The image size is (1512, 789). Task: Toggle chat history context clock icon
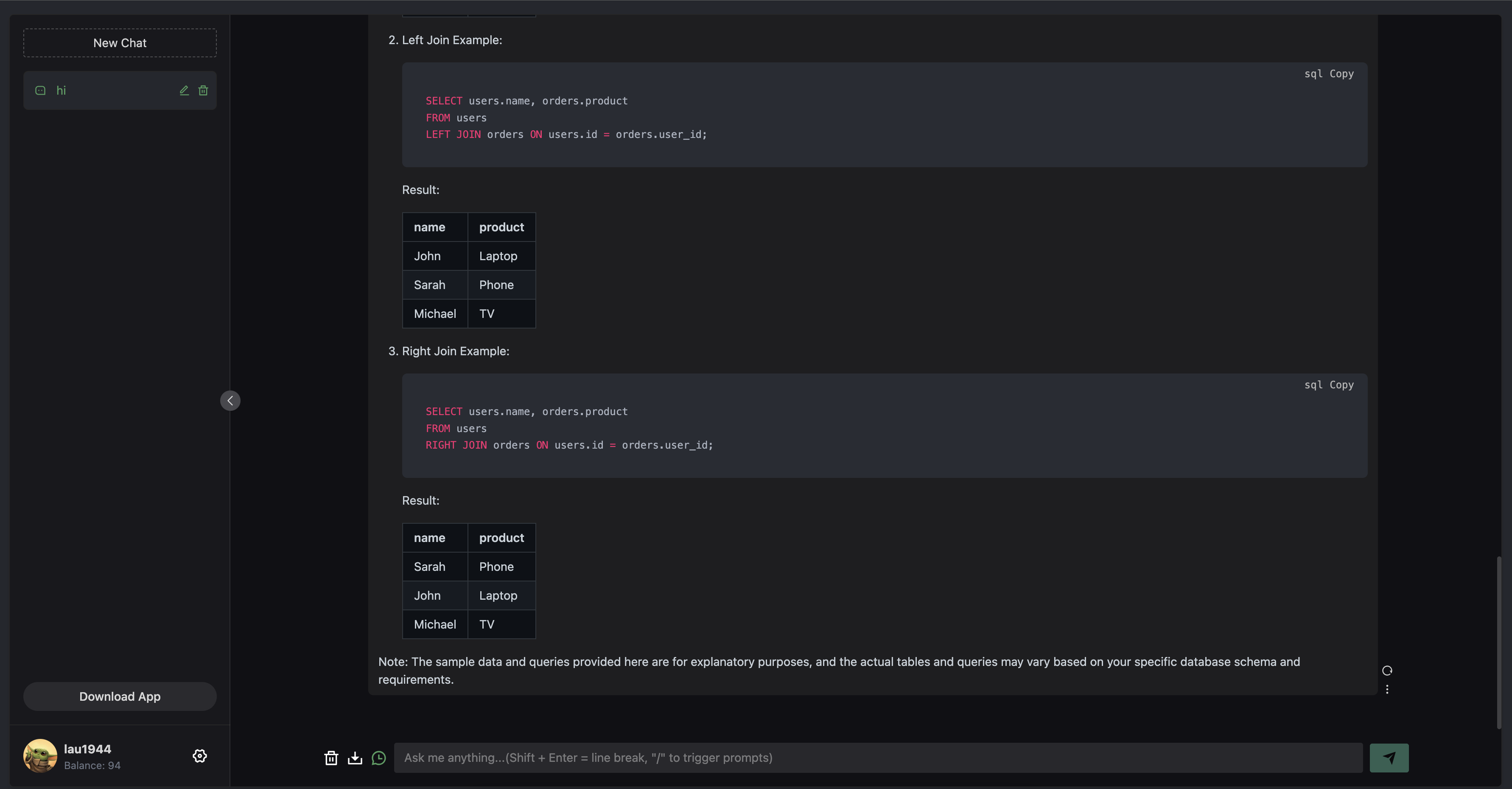point(378,758)
